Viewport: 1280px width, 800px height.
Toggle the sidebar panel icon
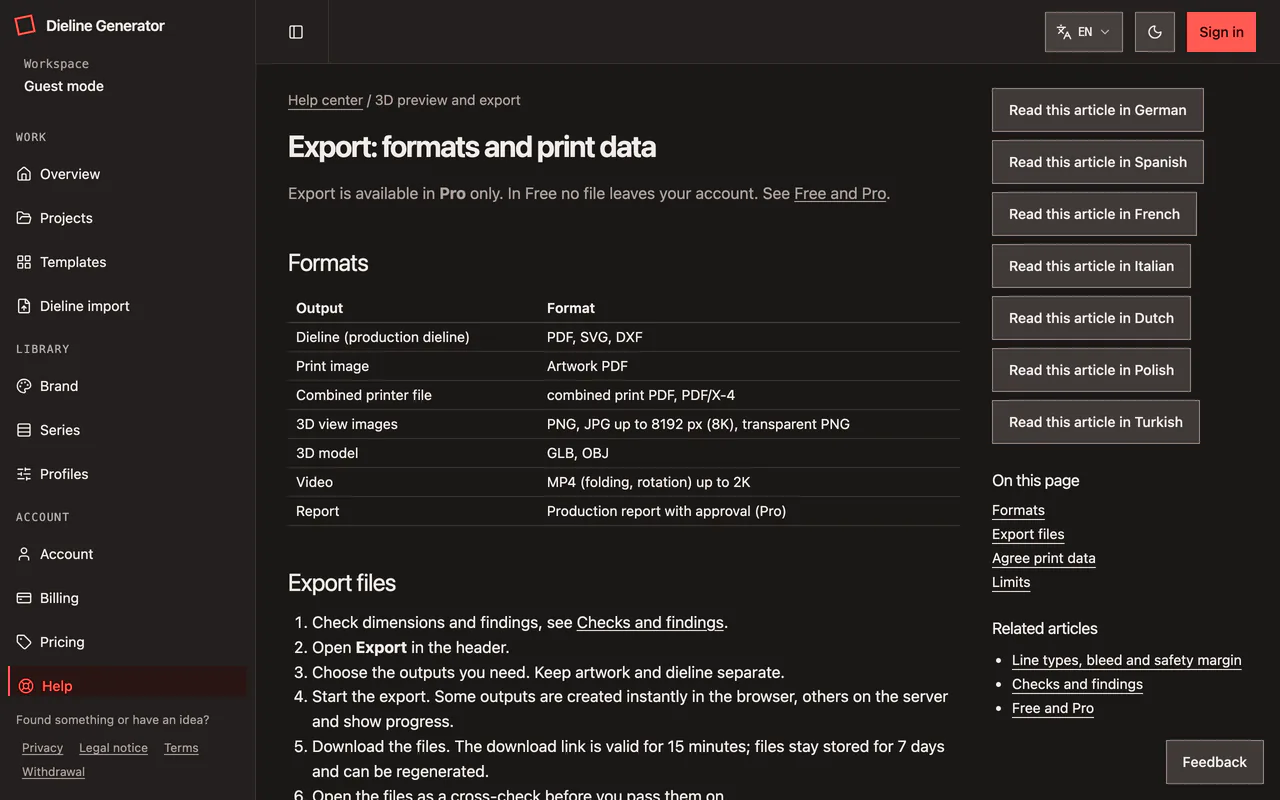[x=296, y=32]
